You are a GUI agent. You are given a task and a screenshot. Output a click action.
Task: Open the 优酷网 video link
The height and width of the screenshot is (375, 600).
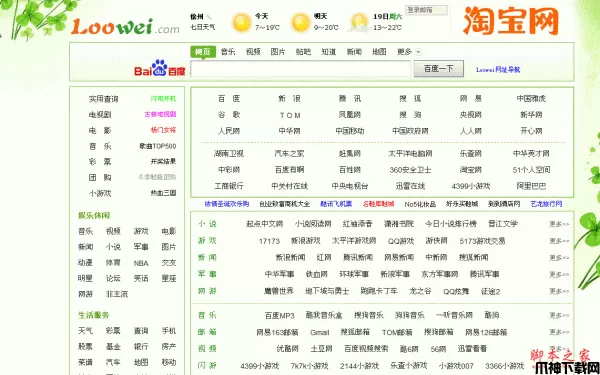click(287, 349)
